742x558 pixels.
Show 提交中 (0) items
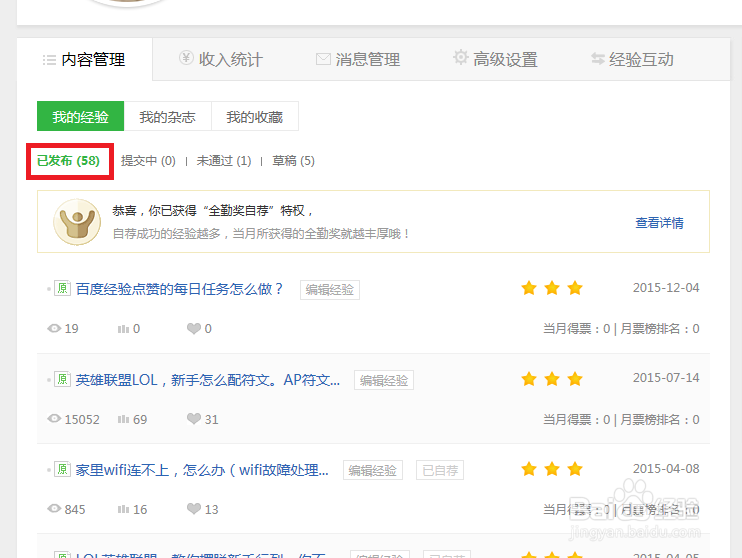148,161
